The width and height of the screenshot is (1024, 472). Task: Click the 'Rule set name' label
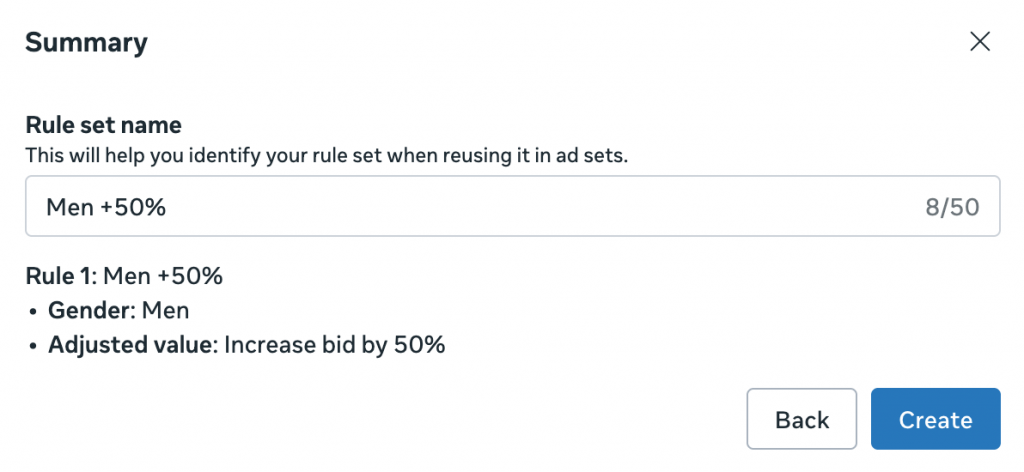tap(103, 126)
